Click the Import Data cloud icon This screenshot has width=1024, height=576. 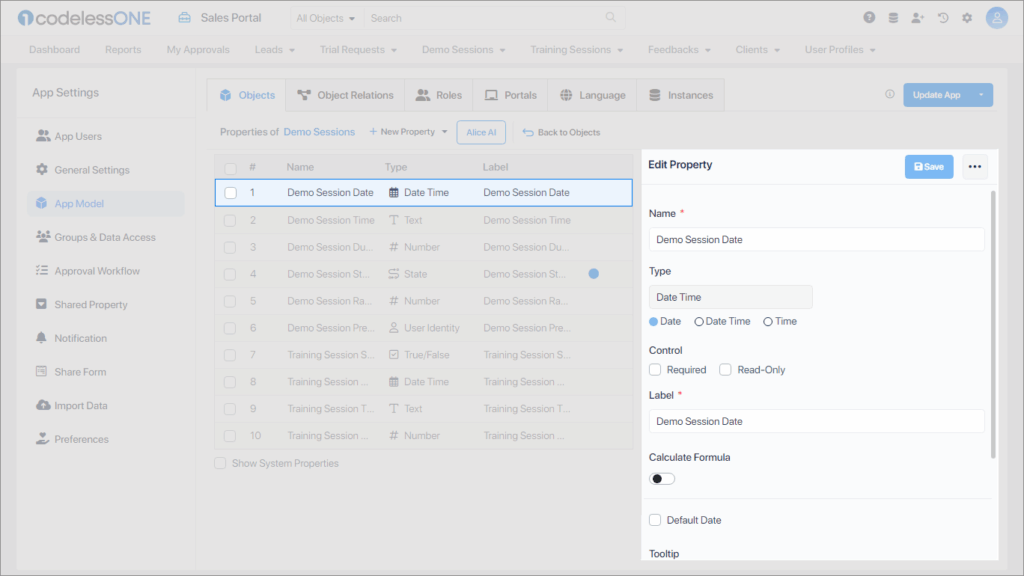pos(43,405)
